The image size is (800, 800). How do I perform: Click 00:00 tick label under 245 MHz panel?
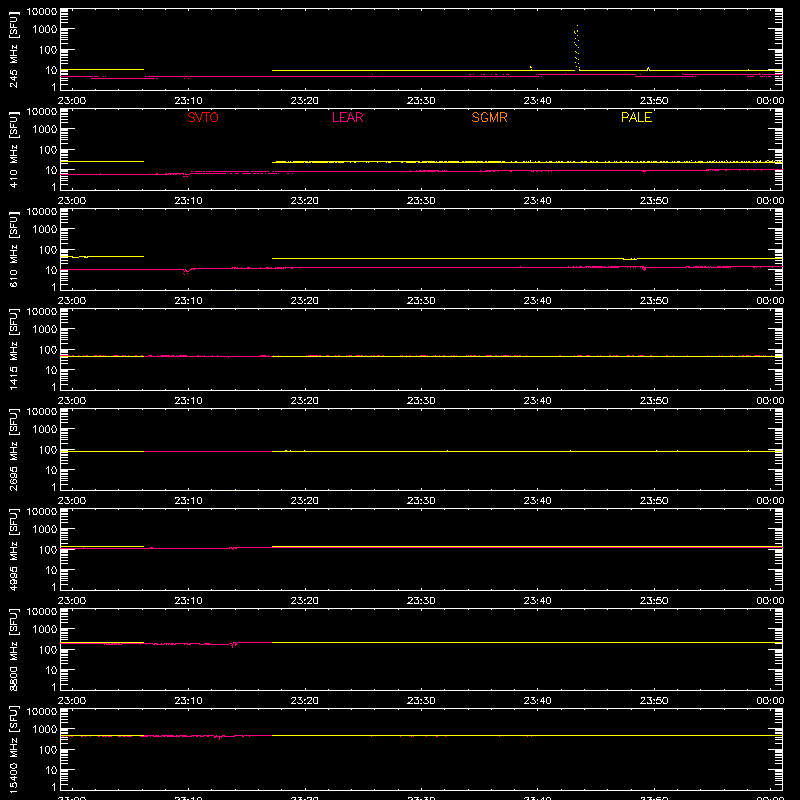click(770, 101)
